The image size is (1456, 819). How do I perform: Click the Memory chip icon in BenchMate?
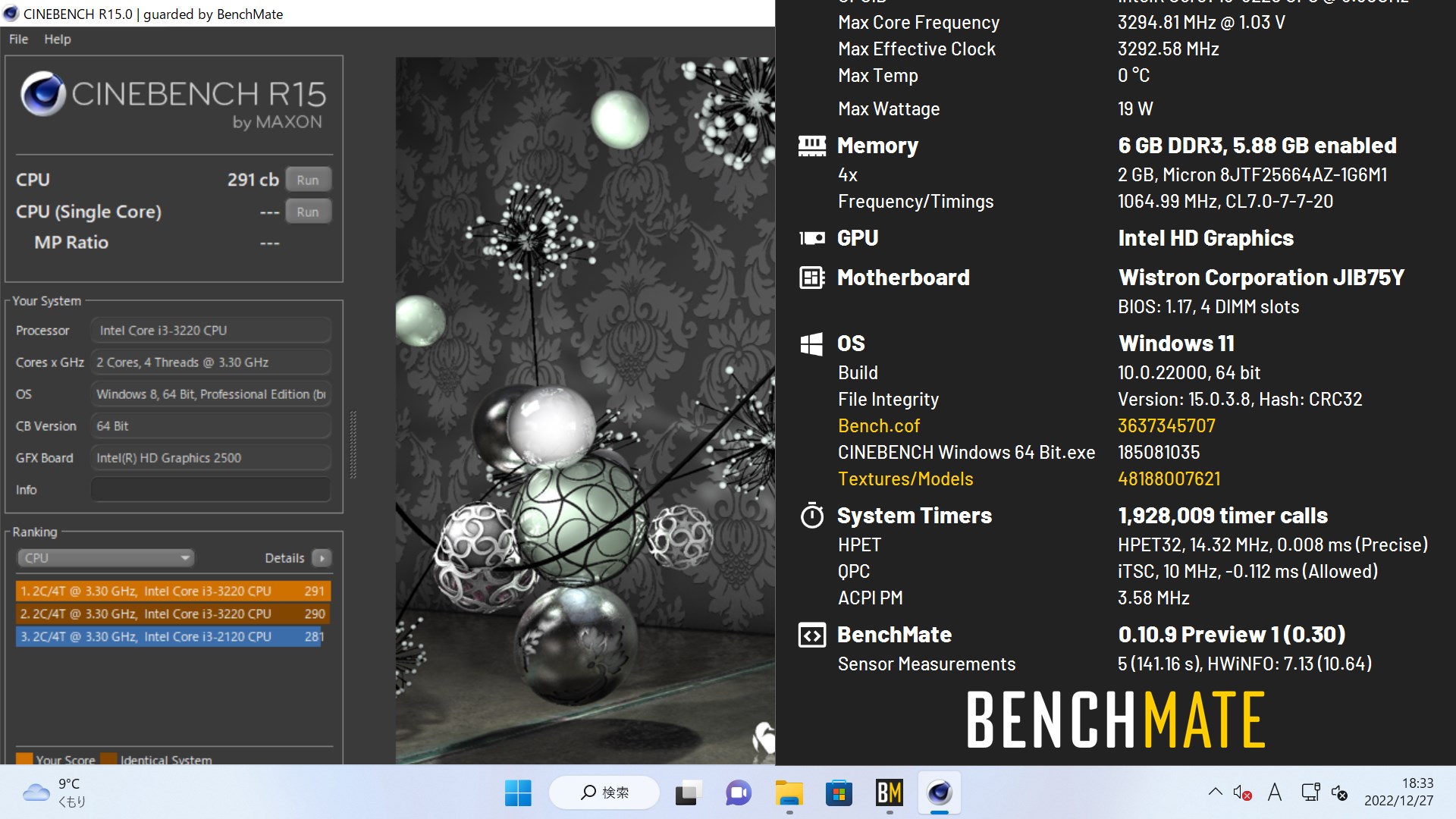point(812,146)
